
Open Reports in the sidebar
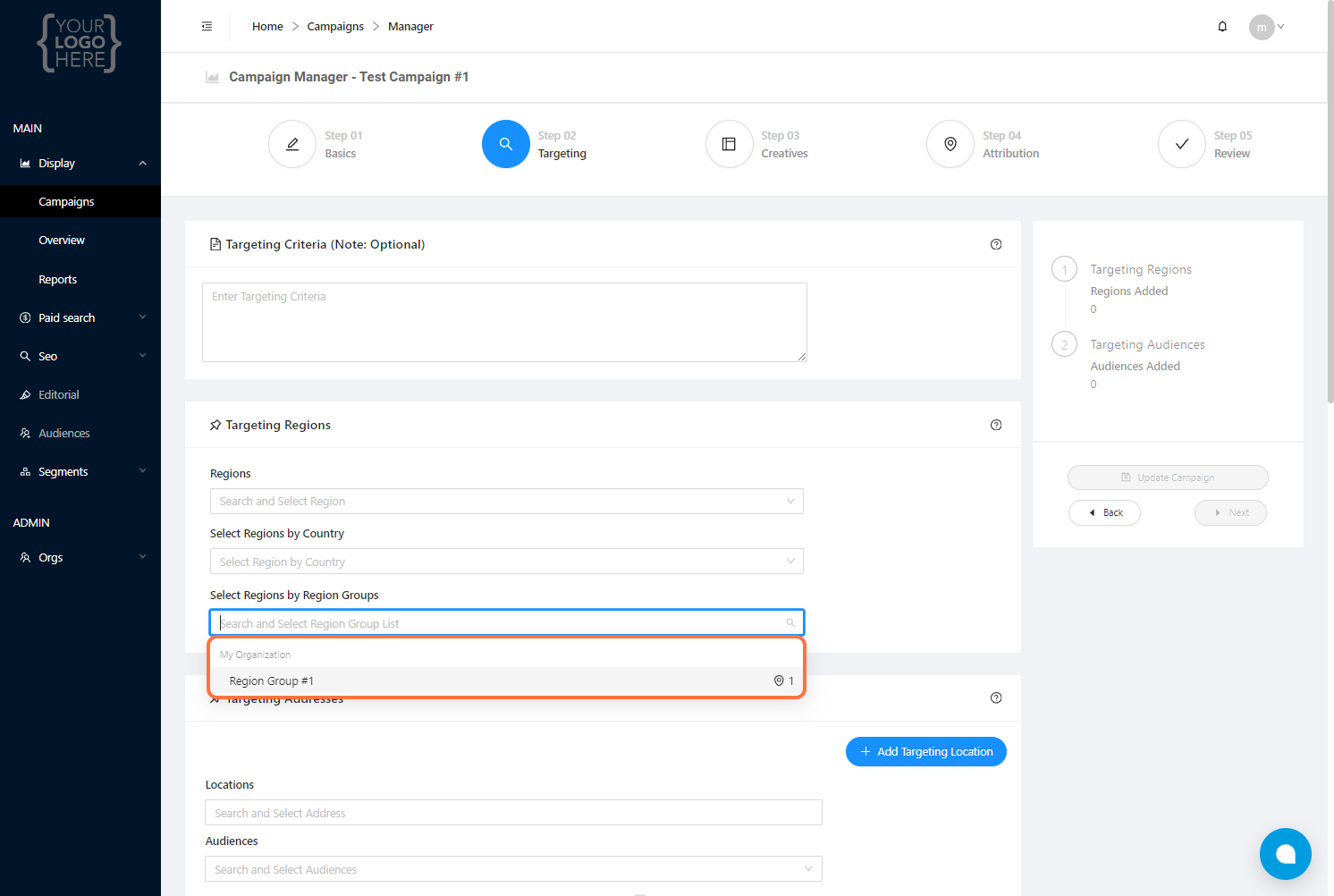click(x=58, y=280)
